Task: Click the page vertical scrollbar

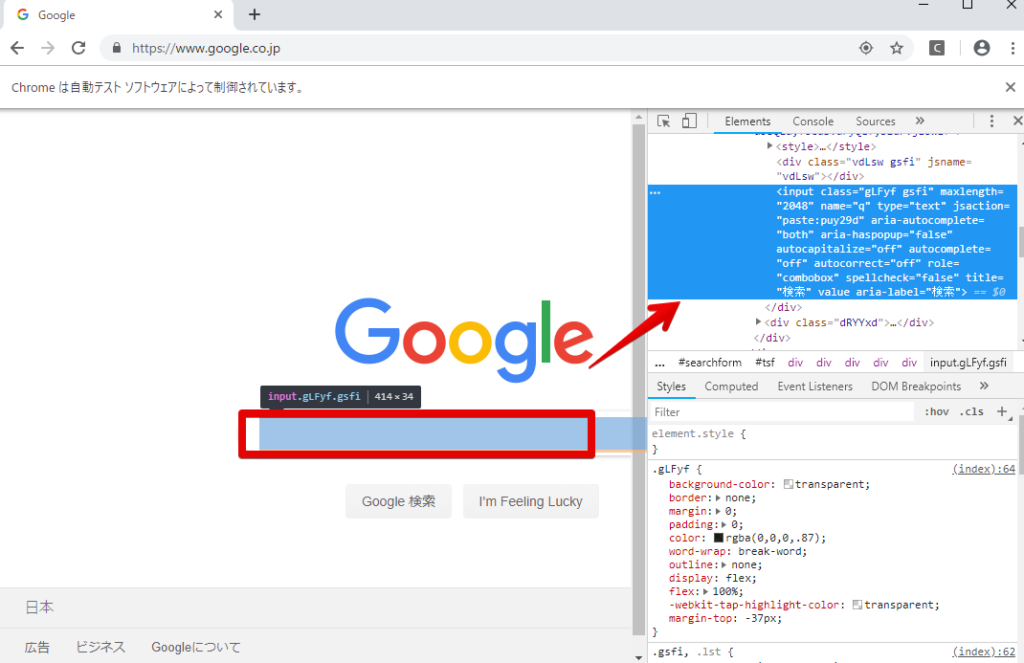Action: pyautogui.click(x=639, y=379)
